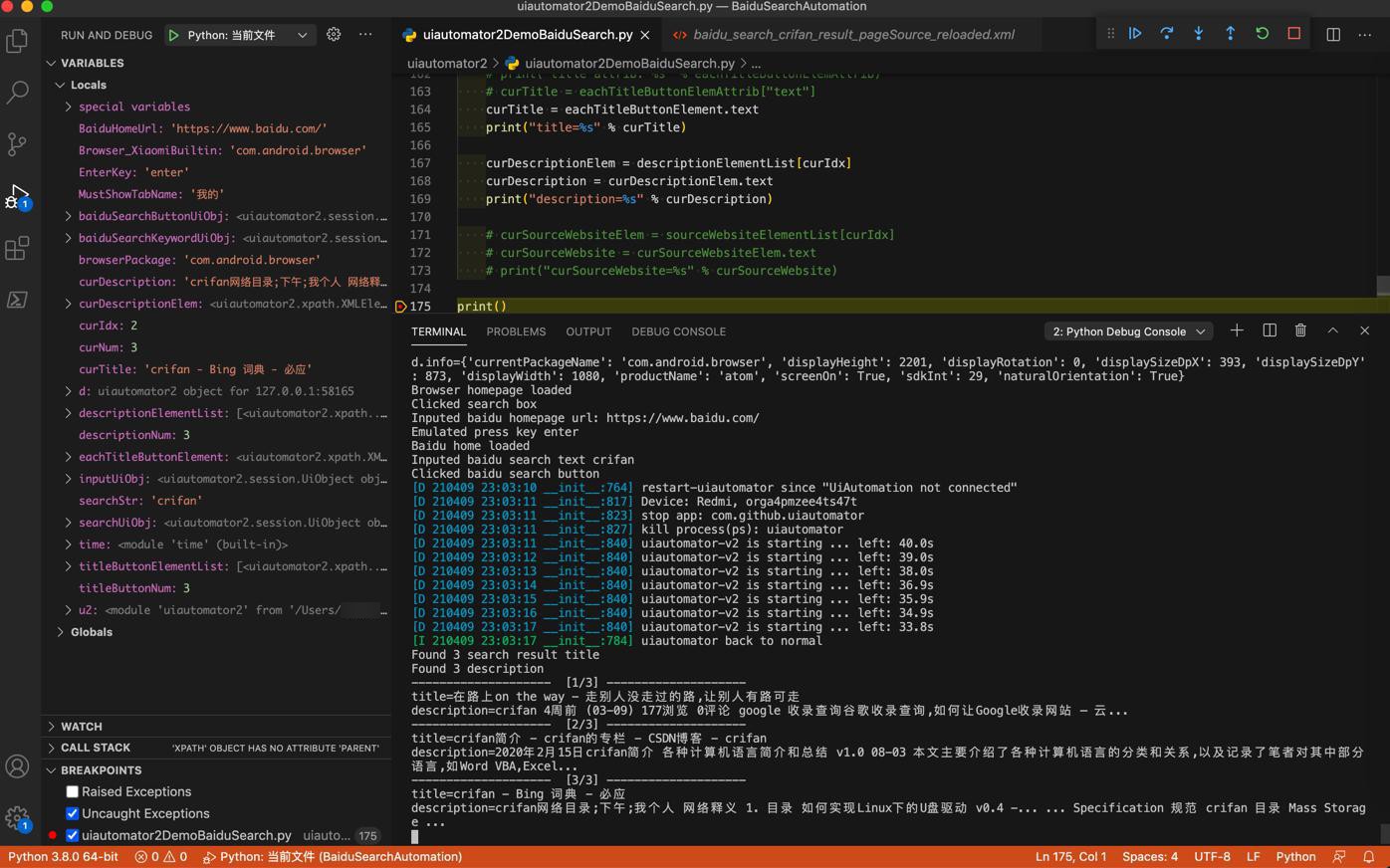The height and width of the screenshot is (868, 1390).
Task: Step out in the debug toolbar
Action: click(1231, 34)
